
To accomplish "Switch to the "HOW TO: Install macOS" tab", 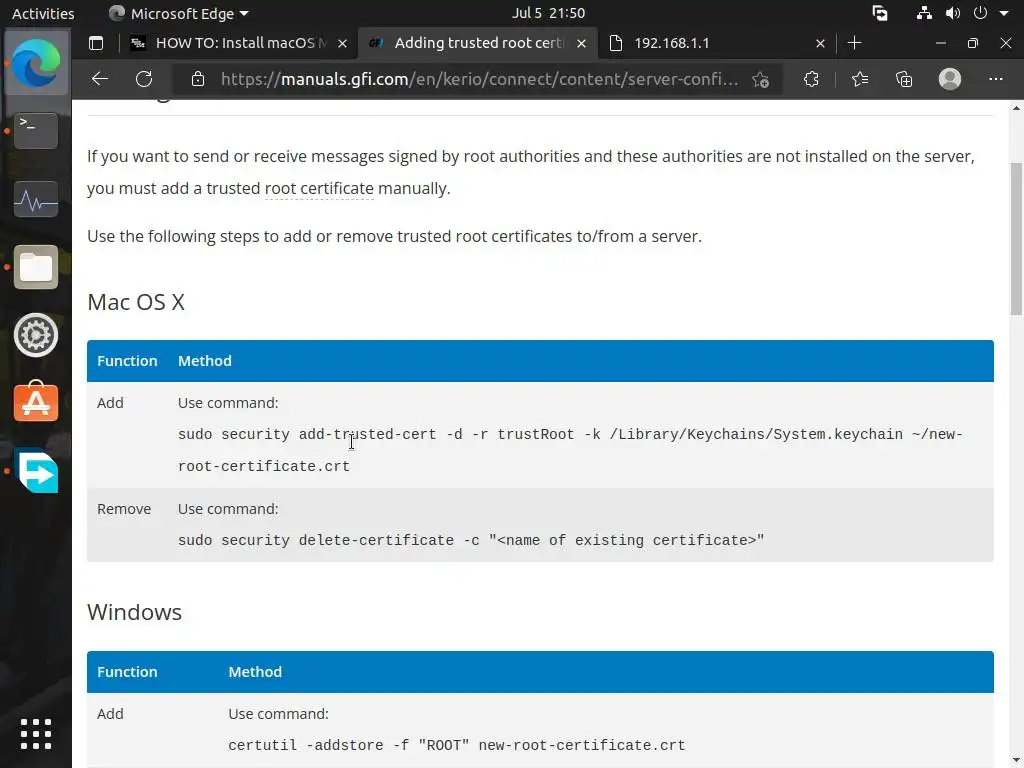I will pyautogui.click(x=240, y=43).
